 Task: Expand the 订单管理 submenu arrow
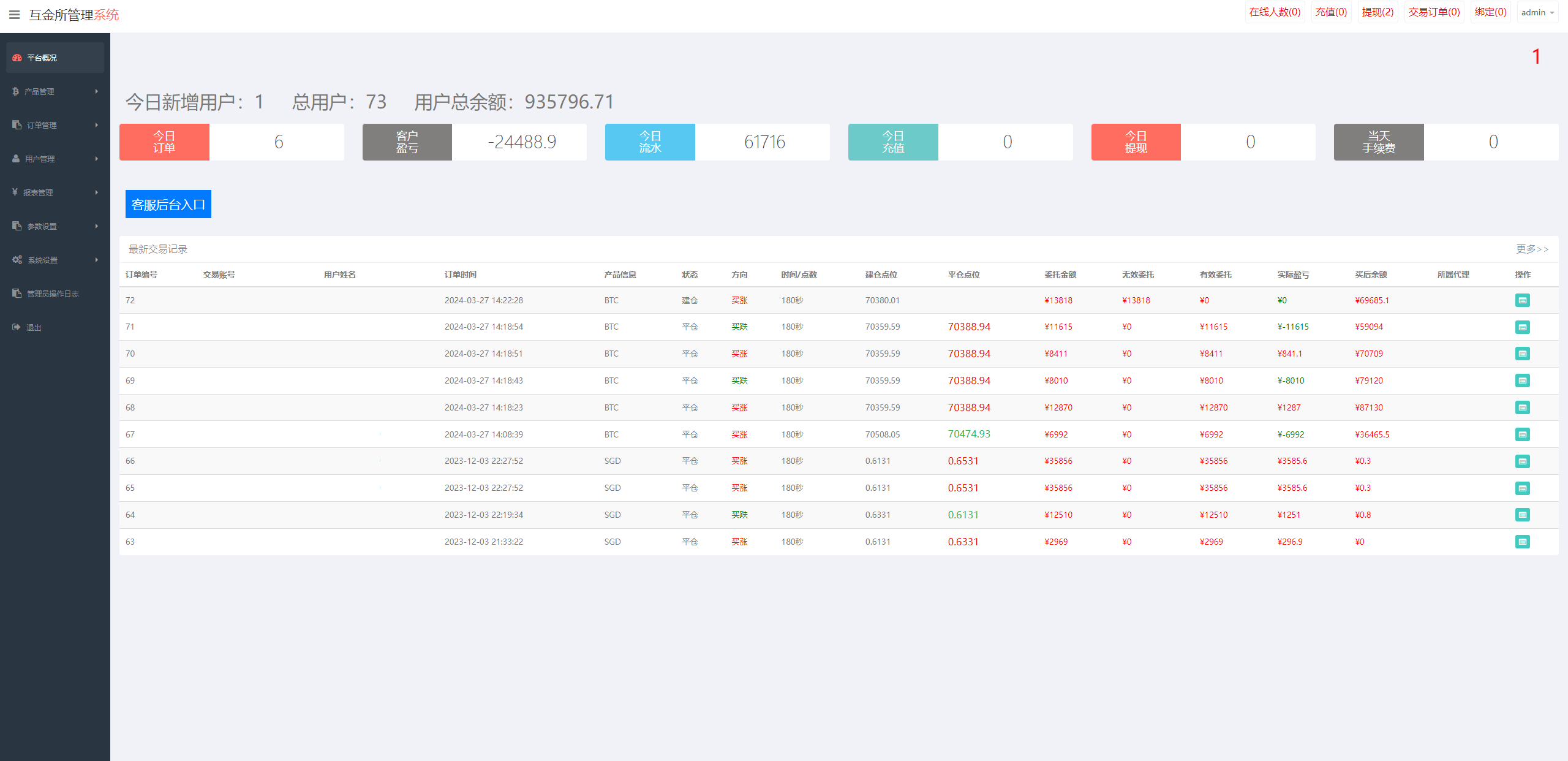(96, 125)
